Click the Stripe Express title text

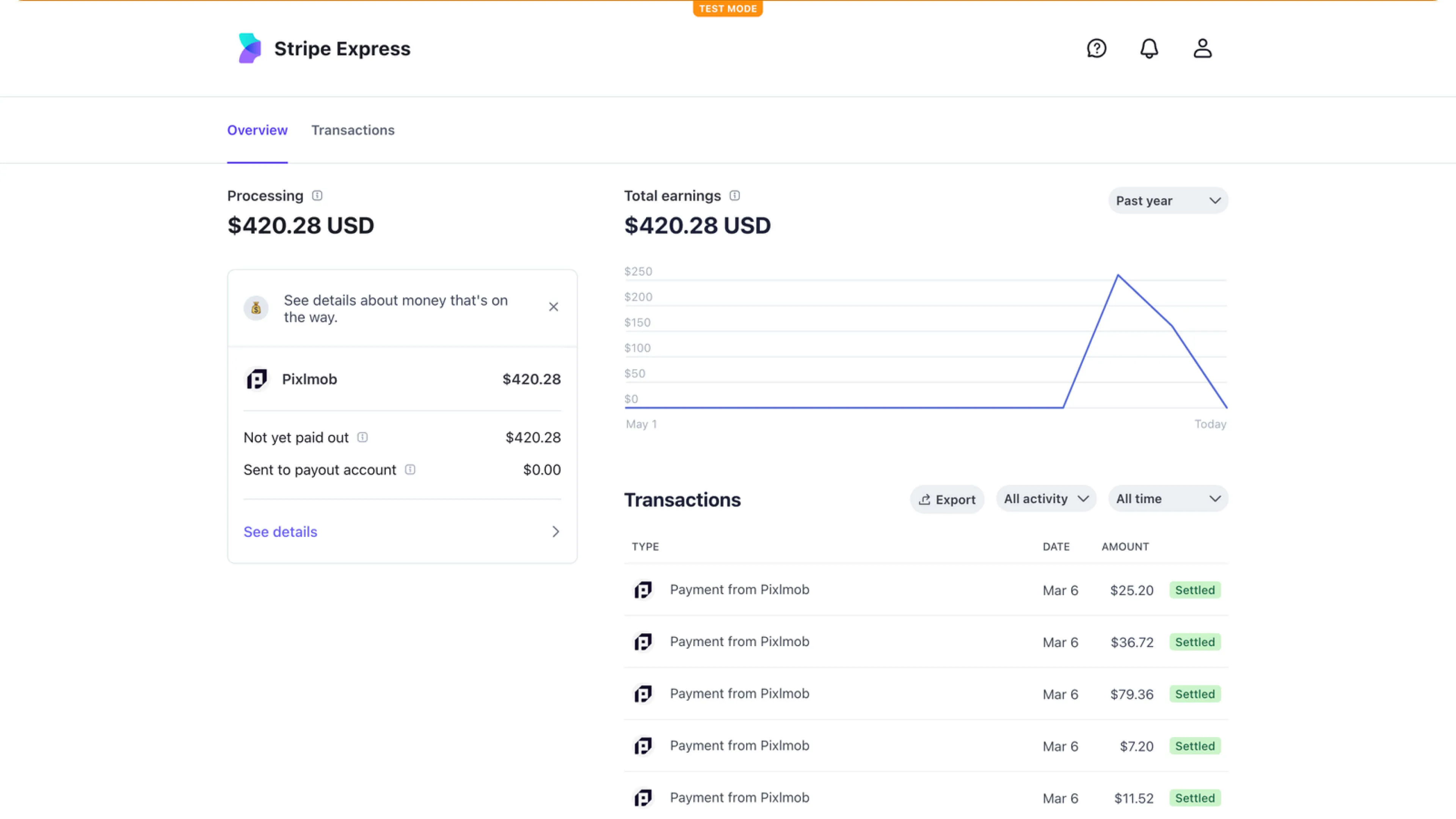pyautogui.click(x=342, y=49)
